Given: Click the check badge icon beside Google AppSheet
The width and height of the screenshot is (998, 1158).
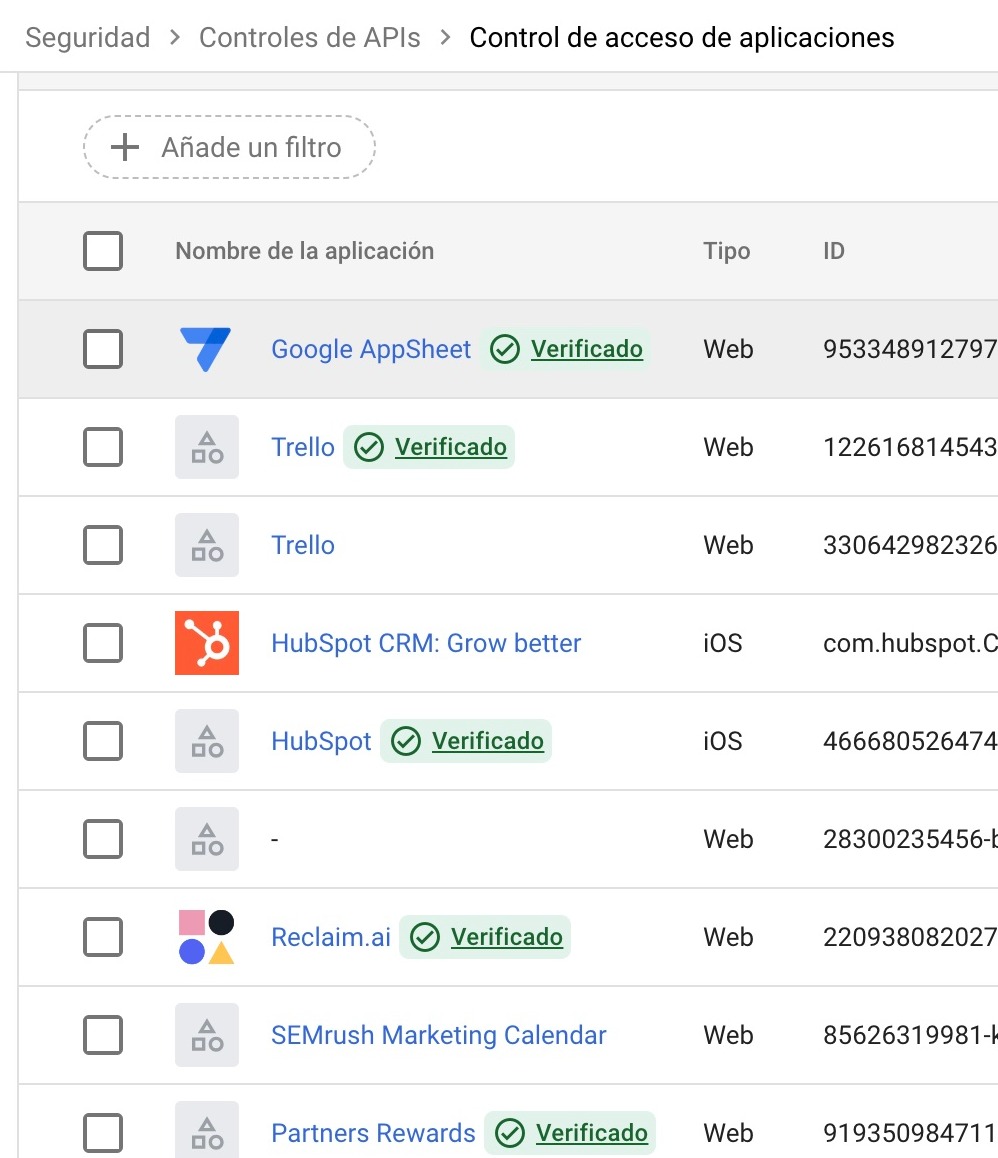Looking at the screenshot, I should click(505, 350).
